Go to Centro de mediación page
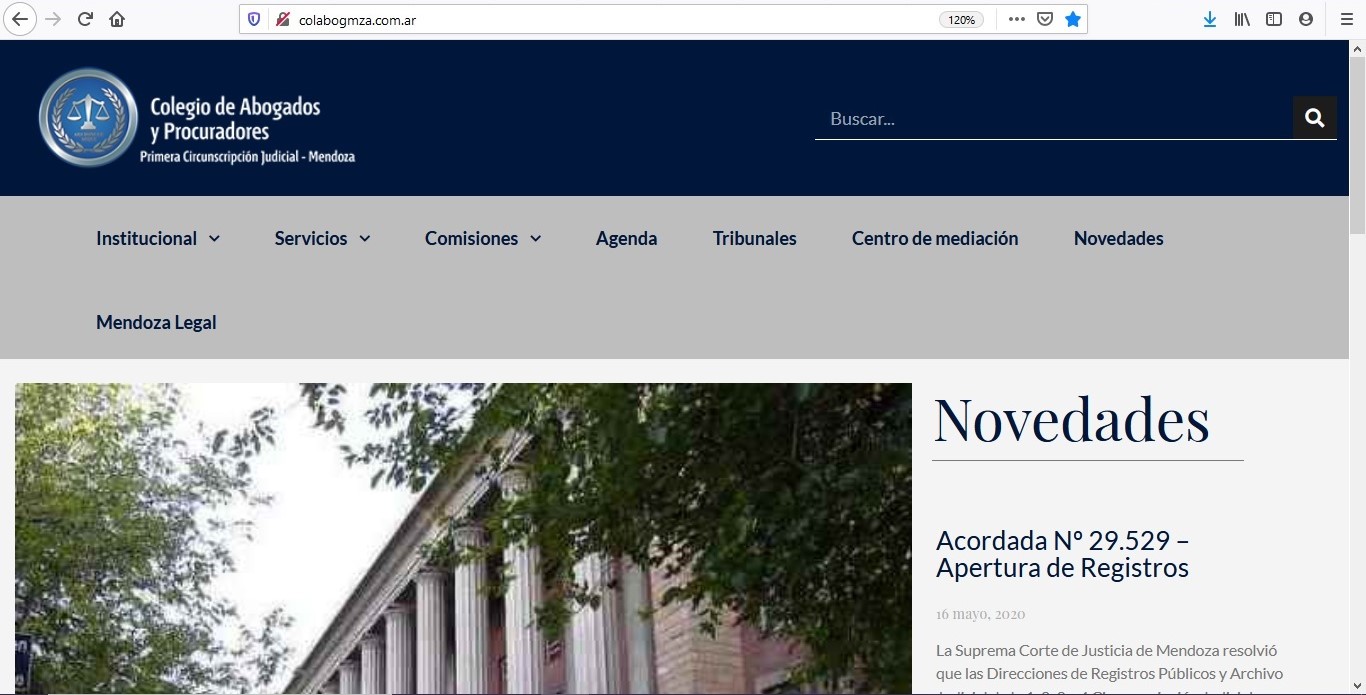The image size is (1366, 695). click(934, 238)
